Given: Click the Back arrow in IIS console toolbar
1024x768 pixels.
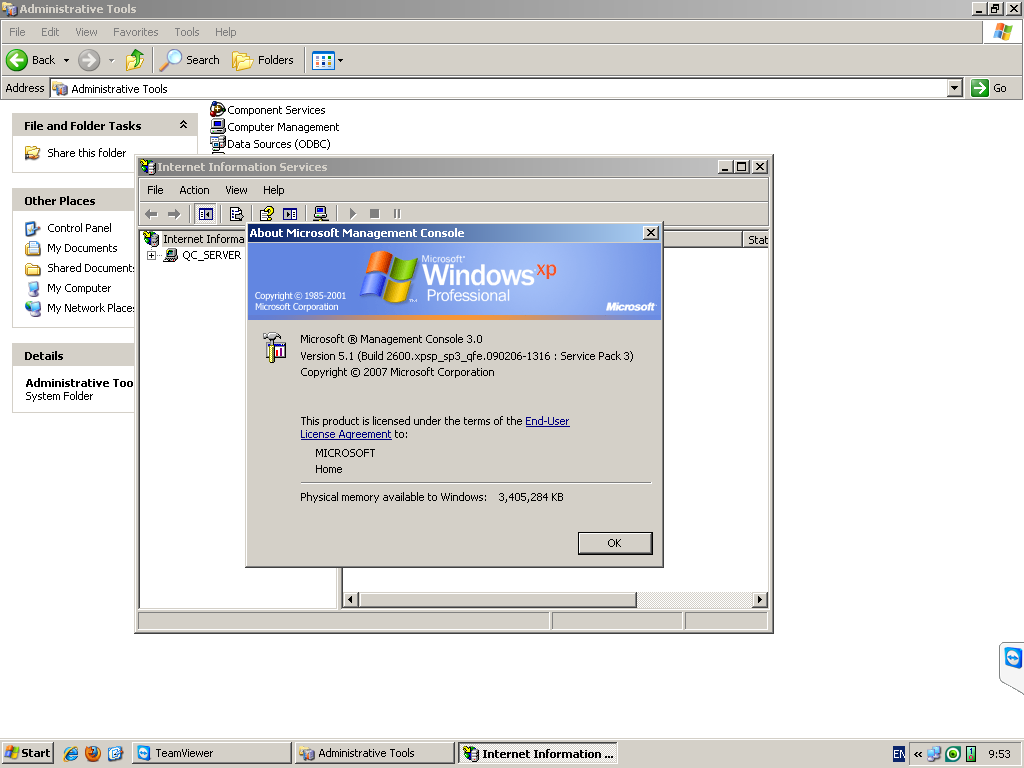Looking at the screenshot, I should click(x=152, y=214).
